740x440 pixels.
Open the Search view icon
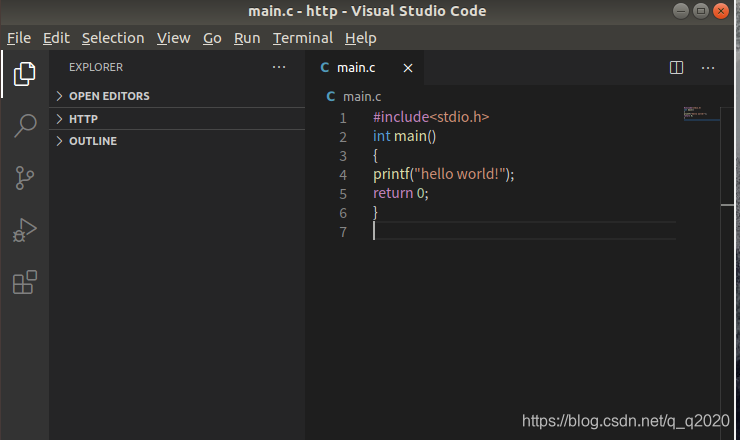tap(25, 126)
